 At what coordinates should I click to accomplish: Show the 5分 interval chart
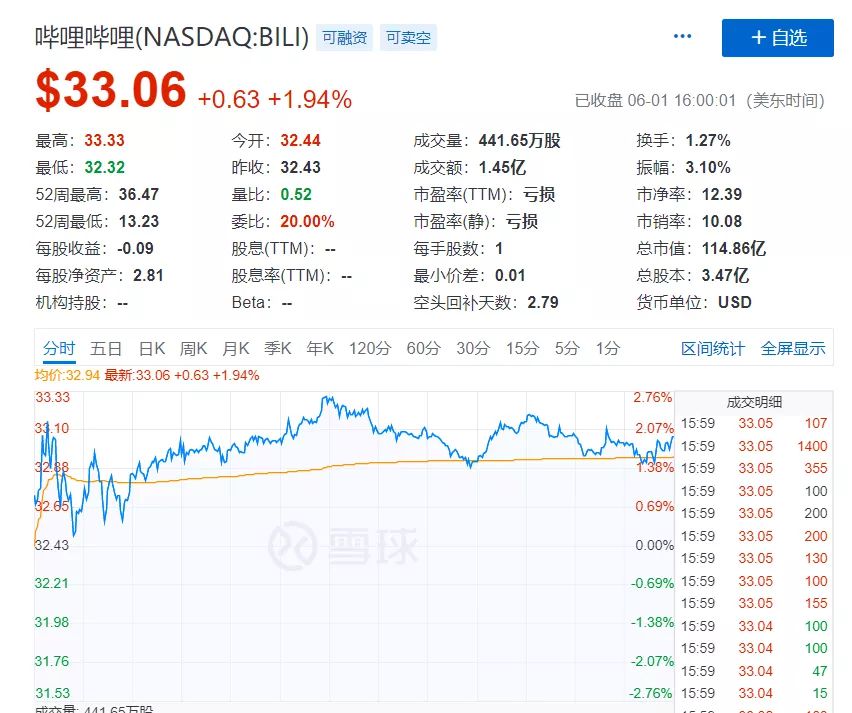567,348
